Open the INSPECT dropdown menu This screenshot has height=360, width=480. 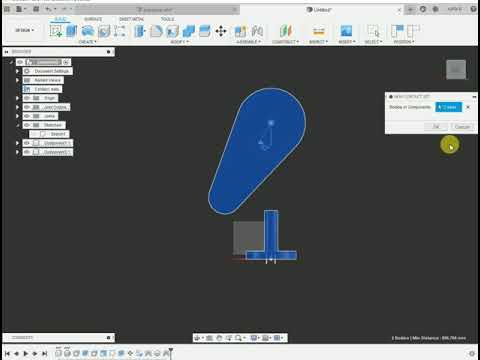pos(318,42)
